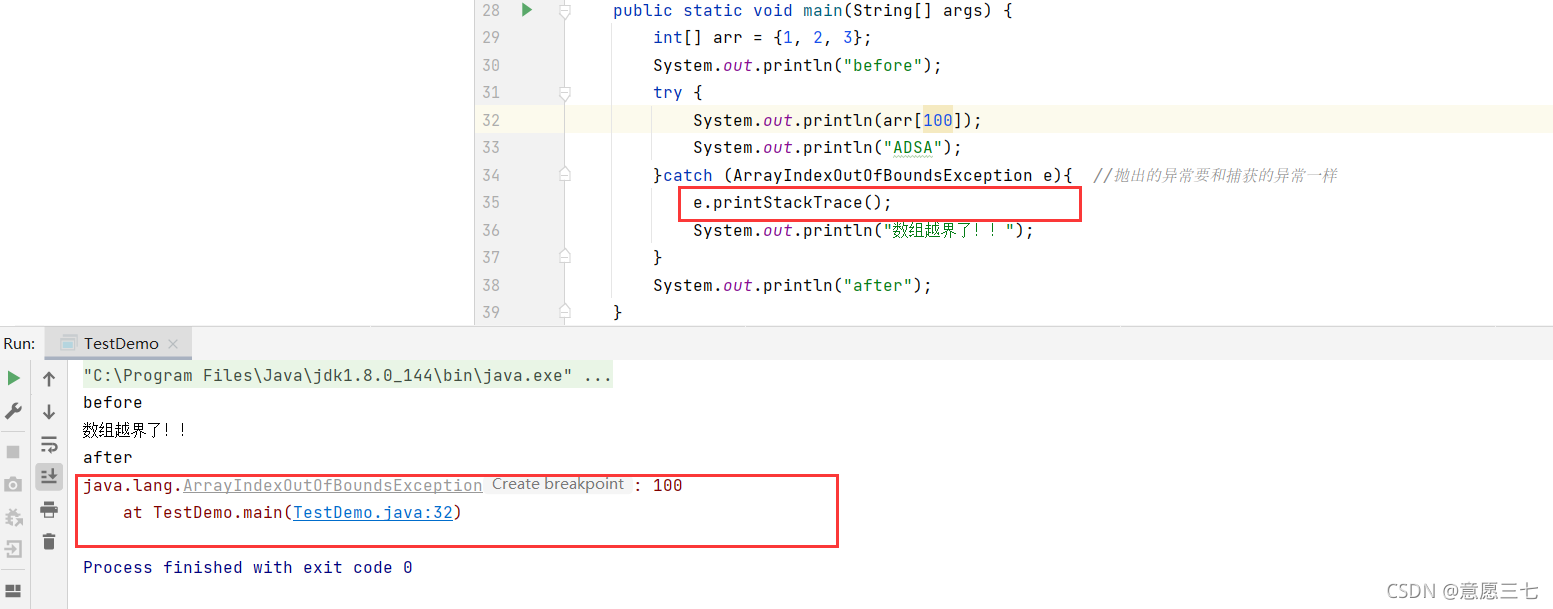Close the TestDemo run tab
The image size is (1553, 609).
coord(173,343)
